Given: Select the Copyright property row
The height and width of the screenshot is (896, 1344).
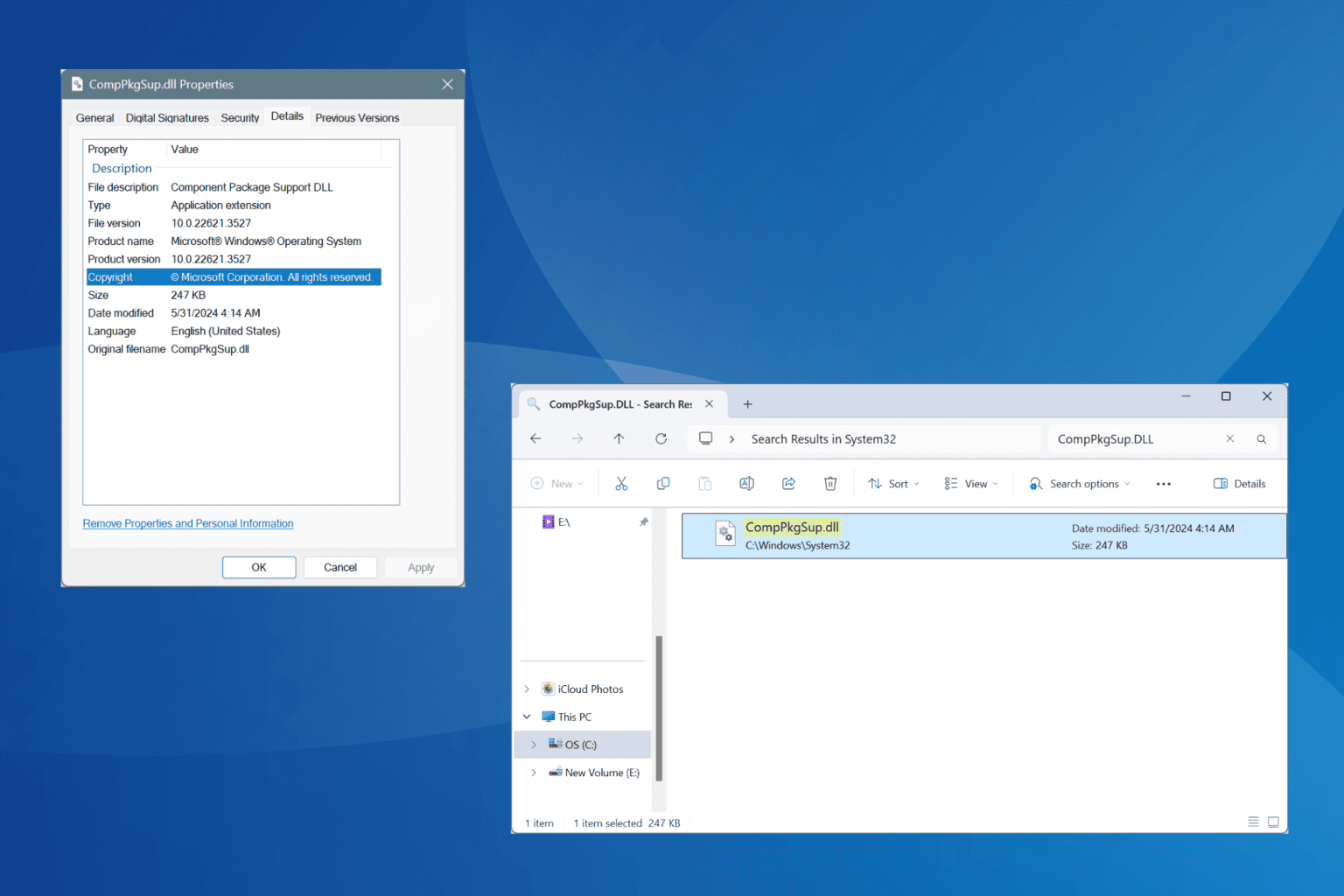Looking at the screenshot, I should coord(234,277).
